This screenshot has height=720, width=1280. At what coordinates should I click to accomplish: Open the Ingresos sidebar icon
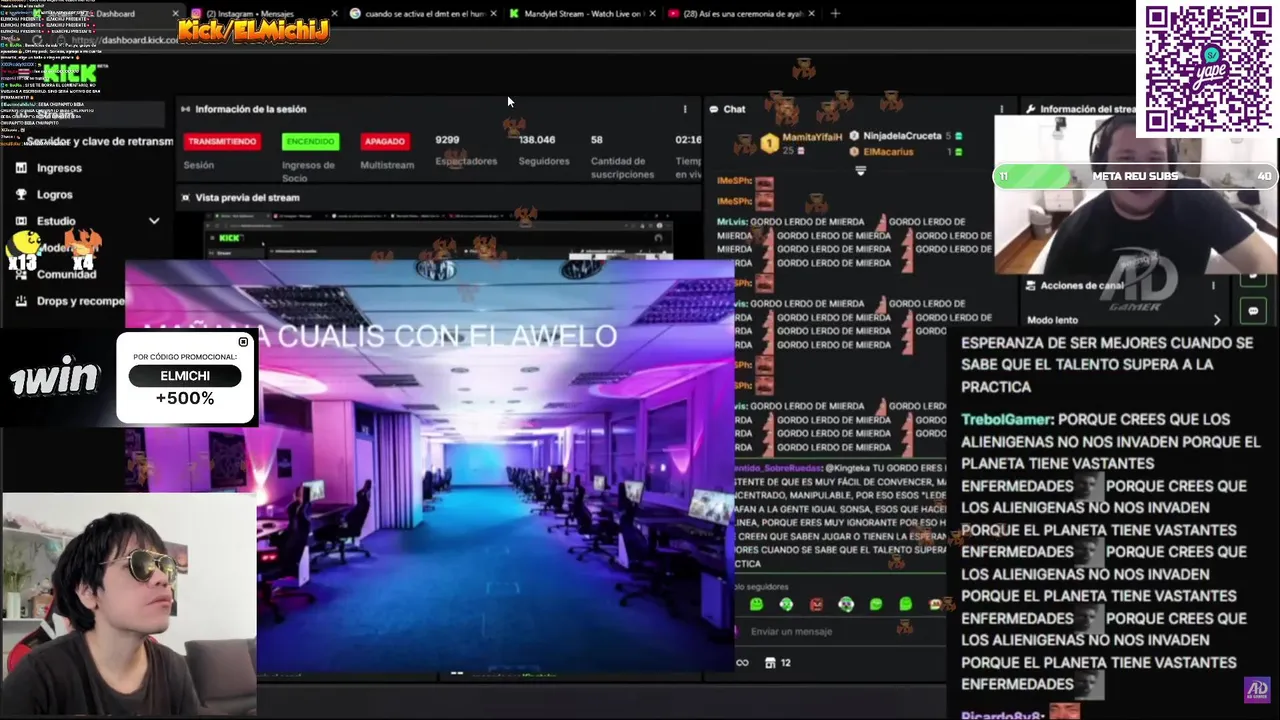21,168
